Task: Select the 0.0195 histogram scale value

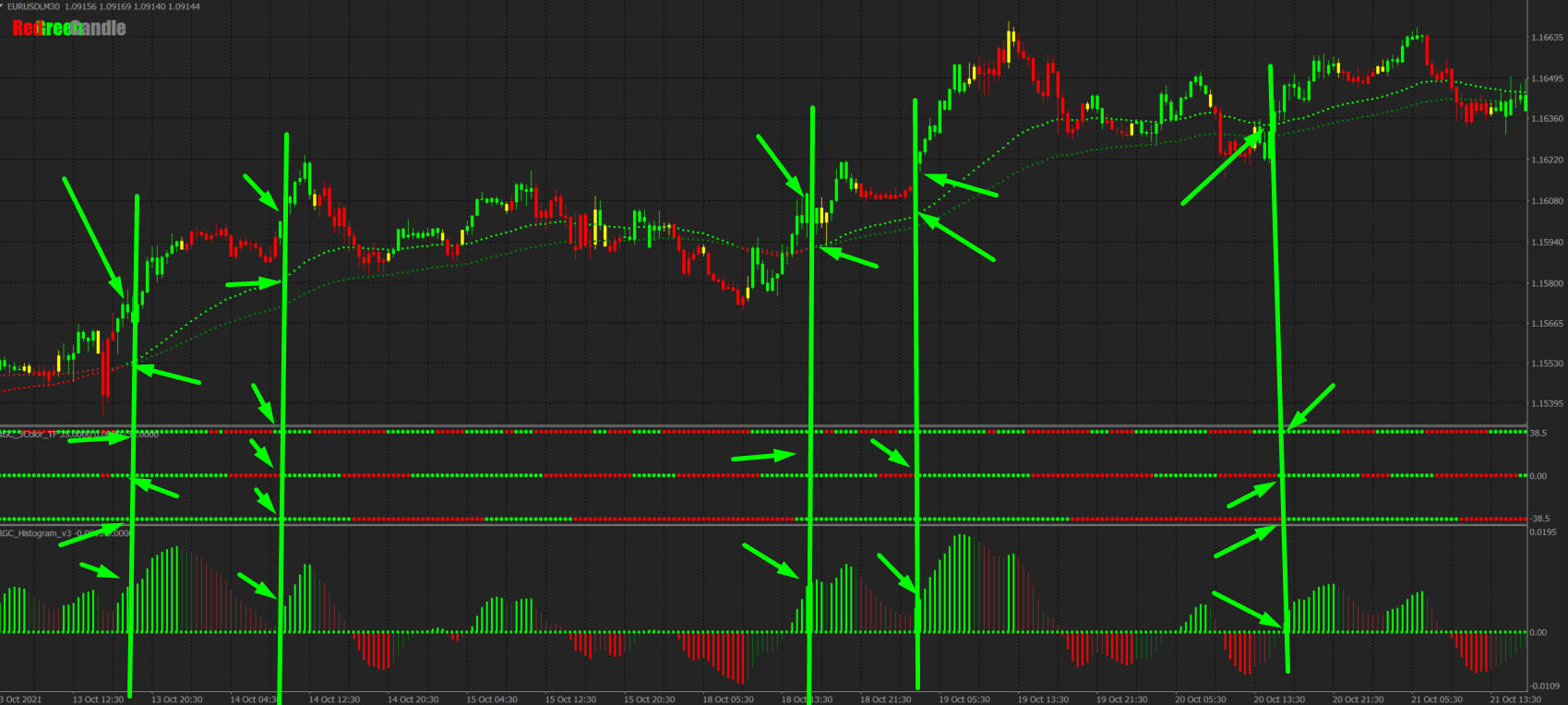Action: point(1543,532)
